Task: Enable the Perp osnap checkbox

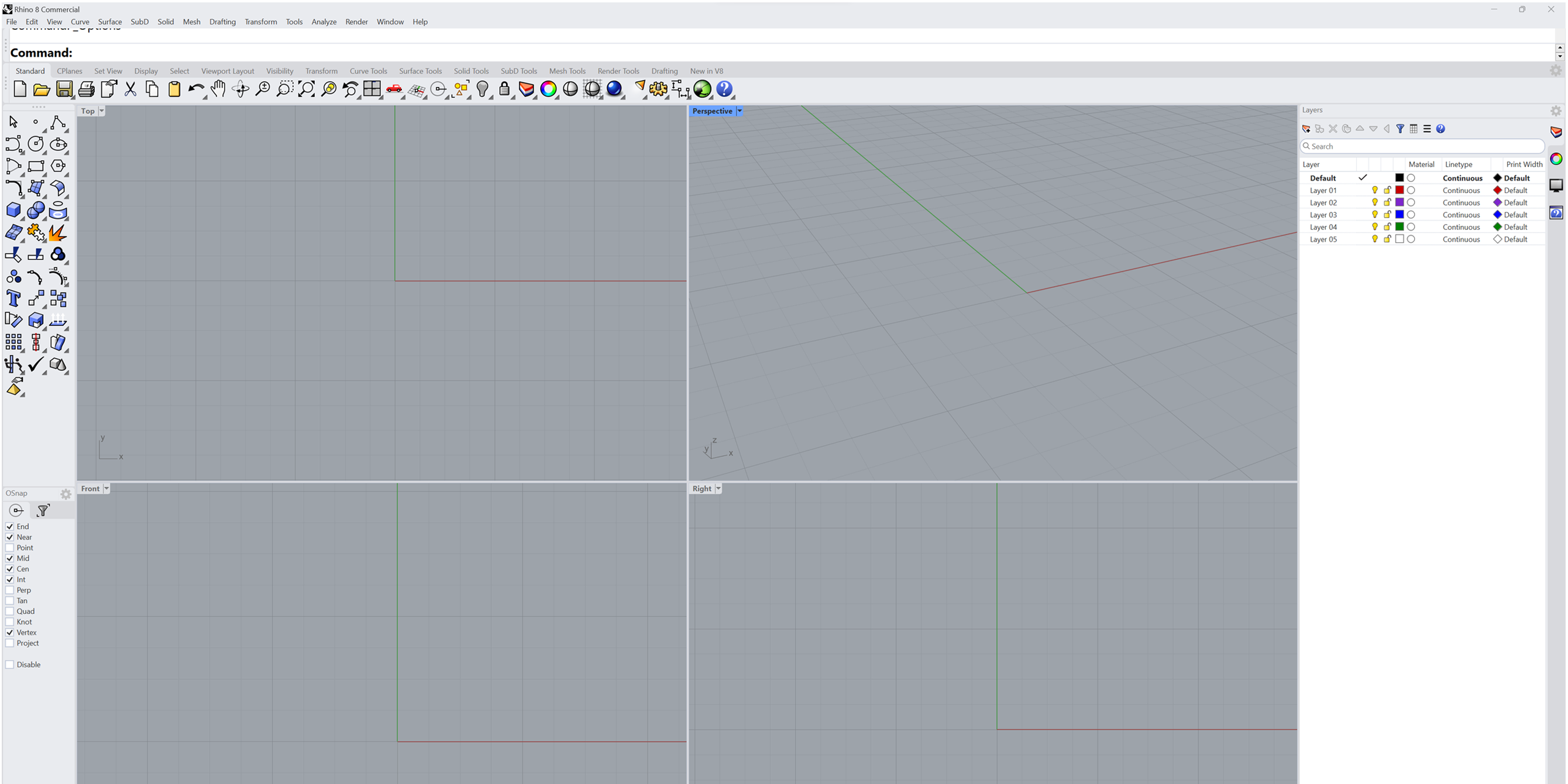Action: coord(10,590)
